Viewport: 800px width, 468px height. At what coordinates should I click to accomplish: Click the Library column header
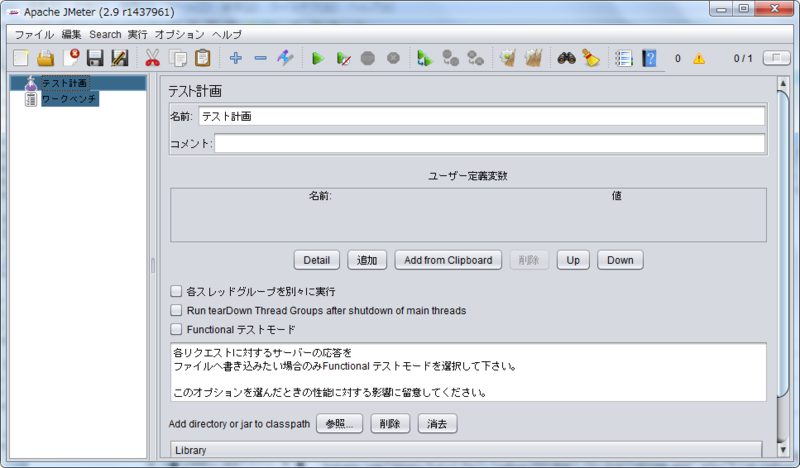tap(466, 450)
